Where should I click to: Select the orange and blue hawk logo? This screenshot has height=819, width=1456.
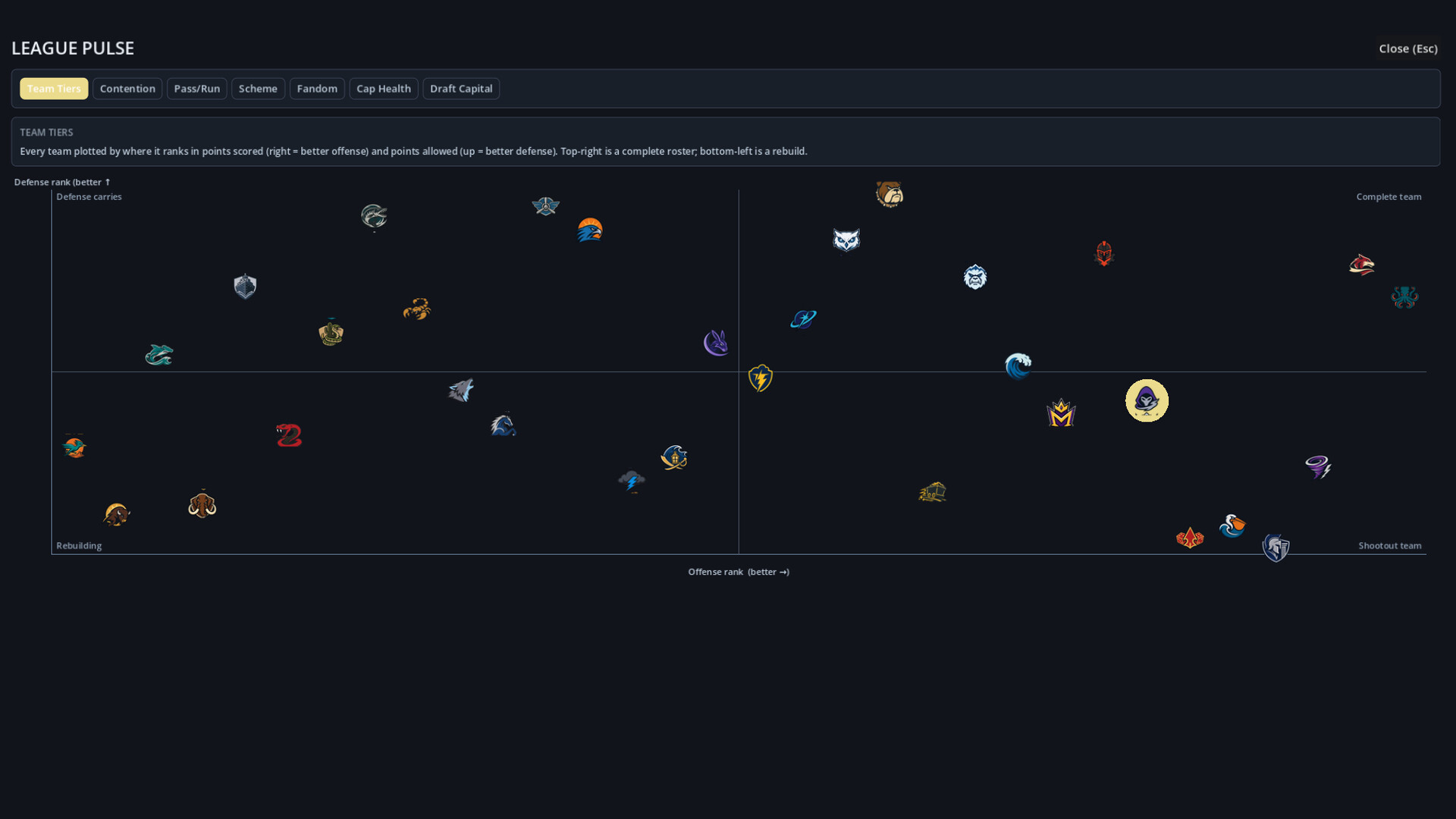tap(590, 230)
